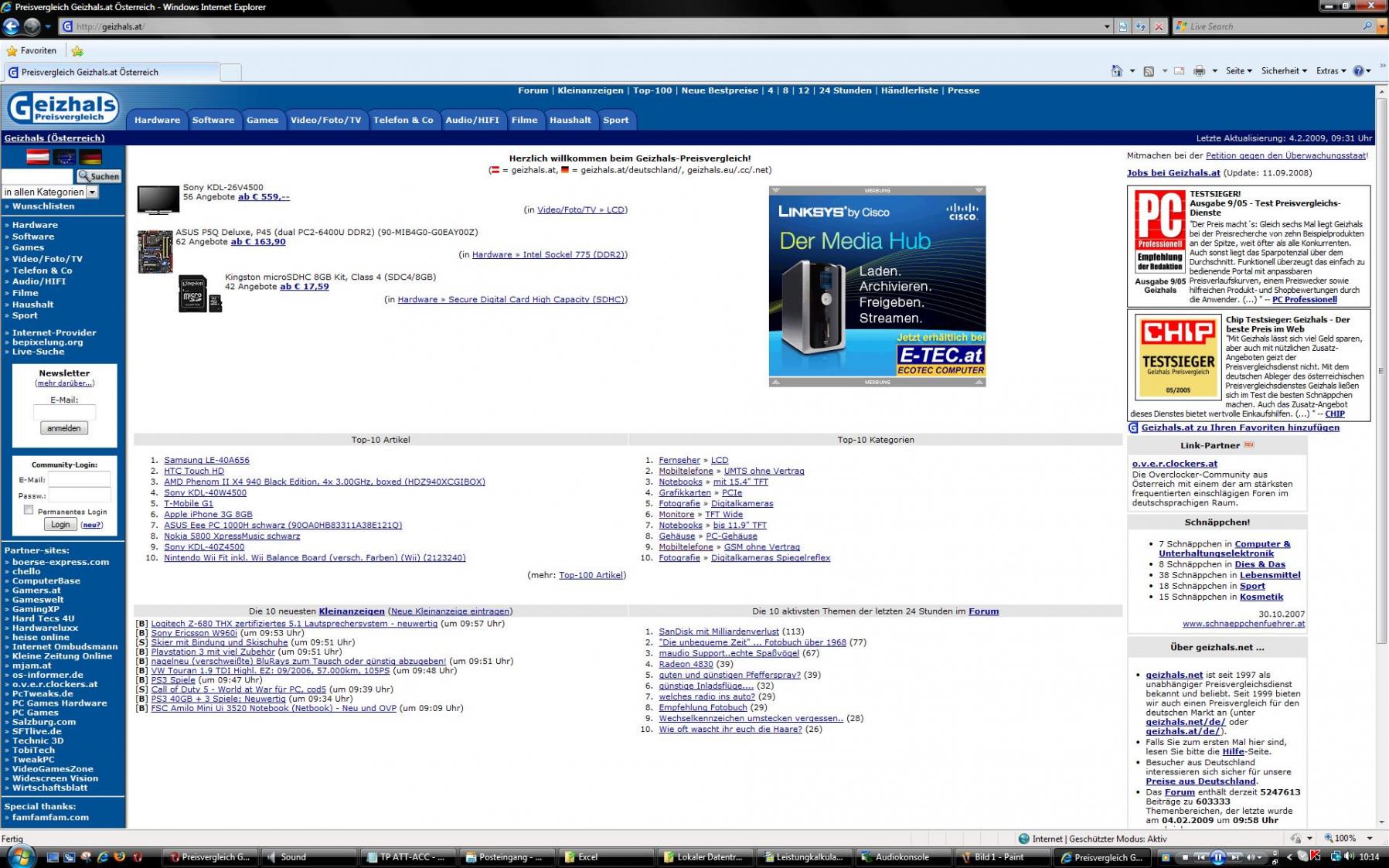Expand the Print options dropdown arrow
Screen dimensions: 1389x868
click(x=1215, y=71)
